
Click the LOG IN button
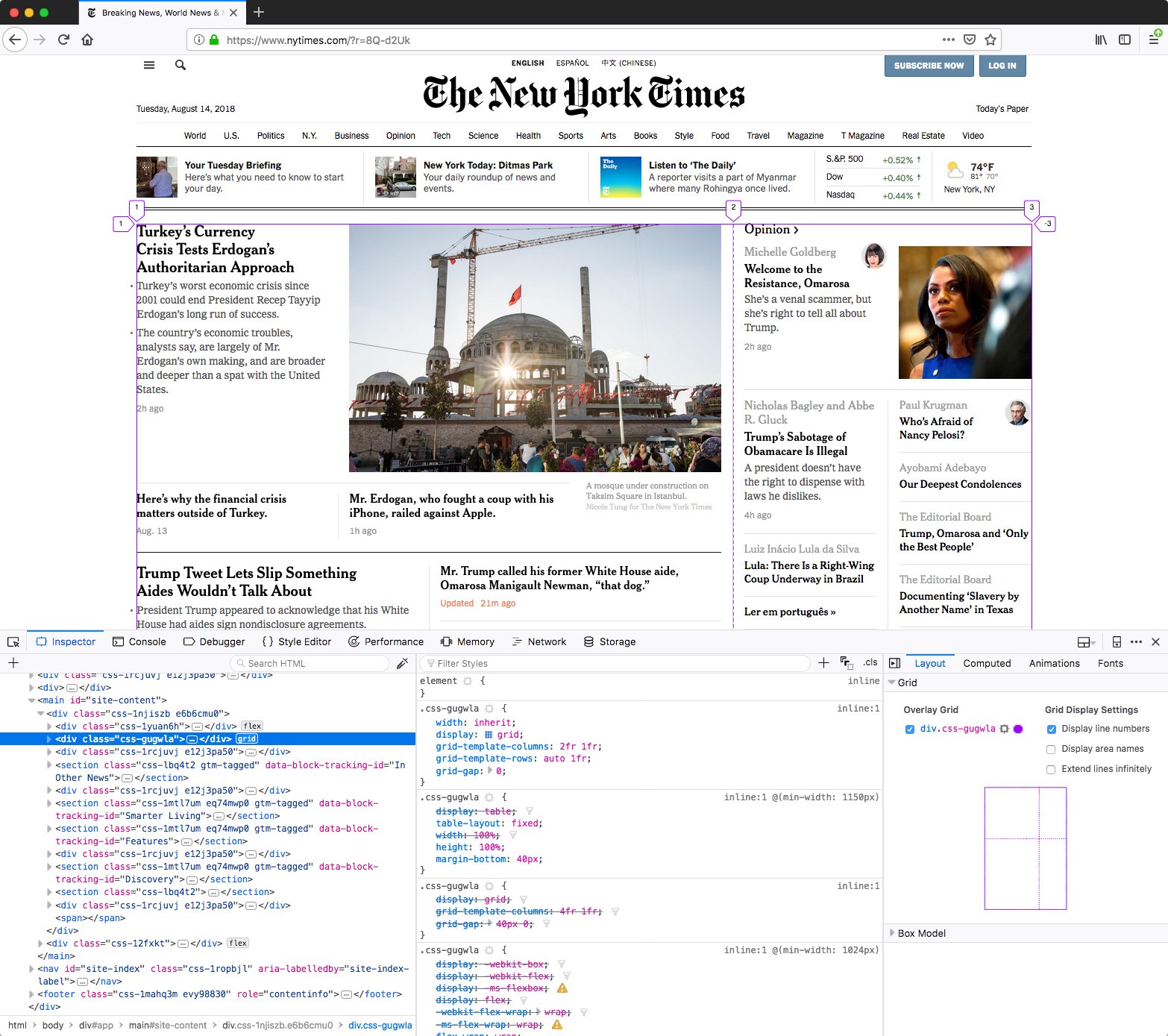coord(1002,66)
